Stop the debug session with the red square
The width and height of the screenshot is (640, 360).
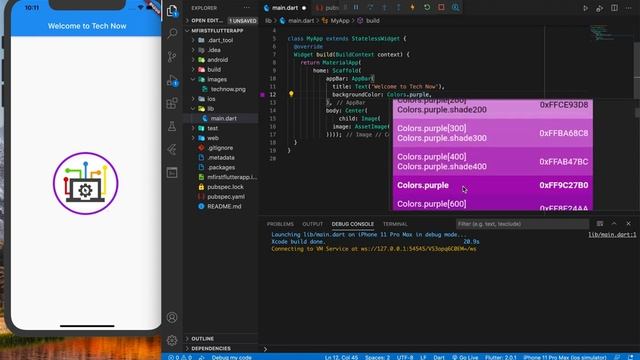pos(441,7)
